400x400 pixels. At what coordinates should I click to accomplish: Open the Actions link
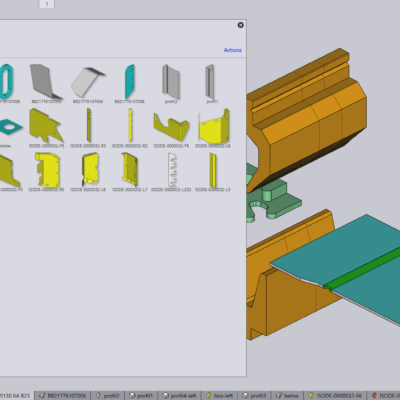click(x=232, y=50)
